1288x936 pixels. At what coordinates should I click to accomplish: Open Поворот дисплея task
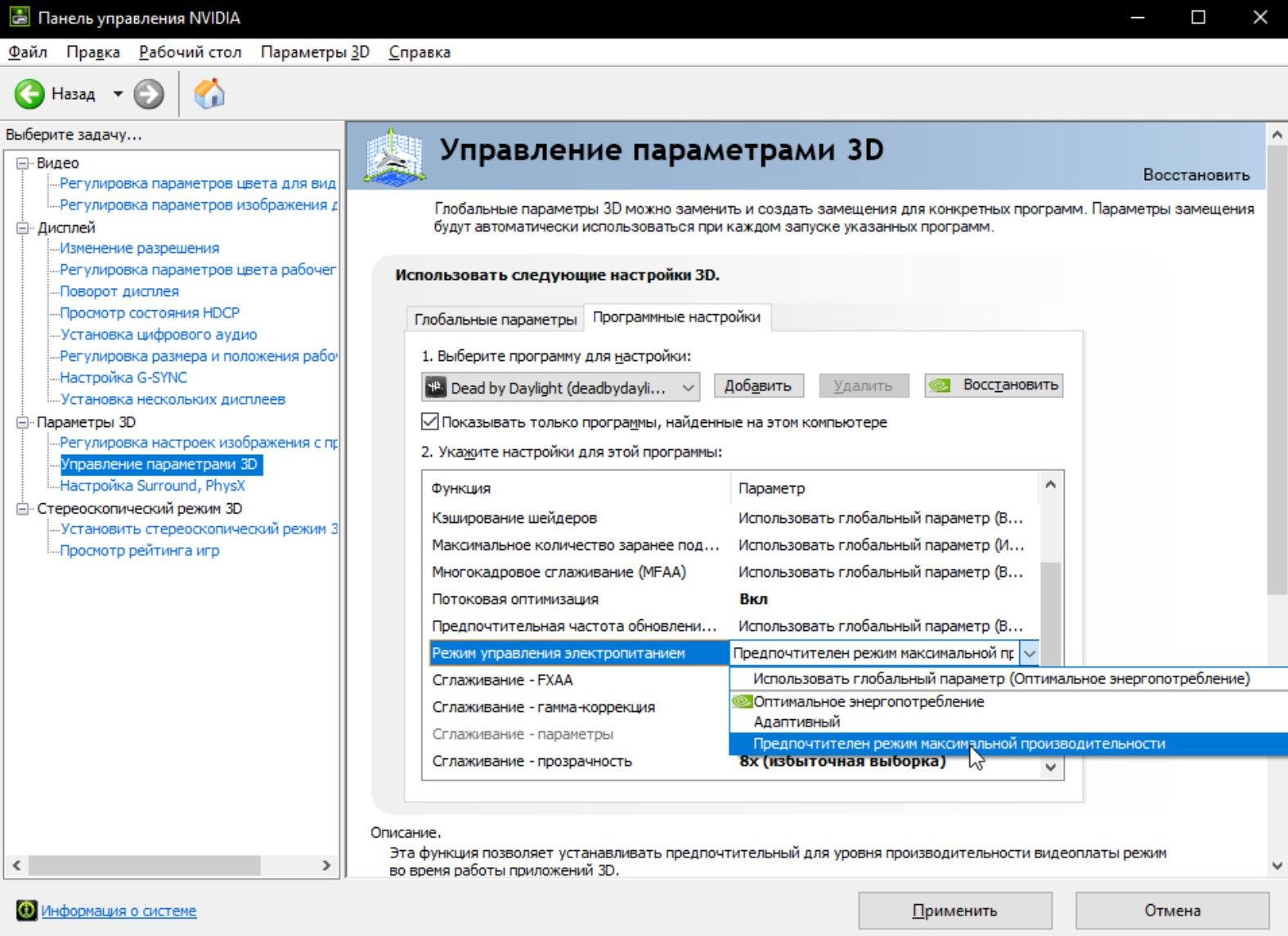tap(119, 291)
